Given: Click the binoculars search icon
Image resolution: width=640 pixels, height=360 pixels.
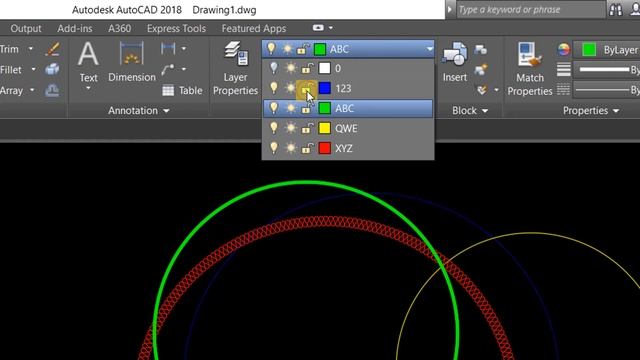Looking at the screenshot, I should tap(616, 10).
